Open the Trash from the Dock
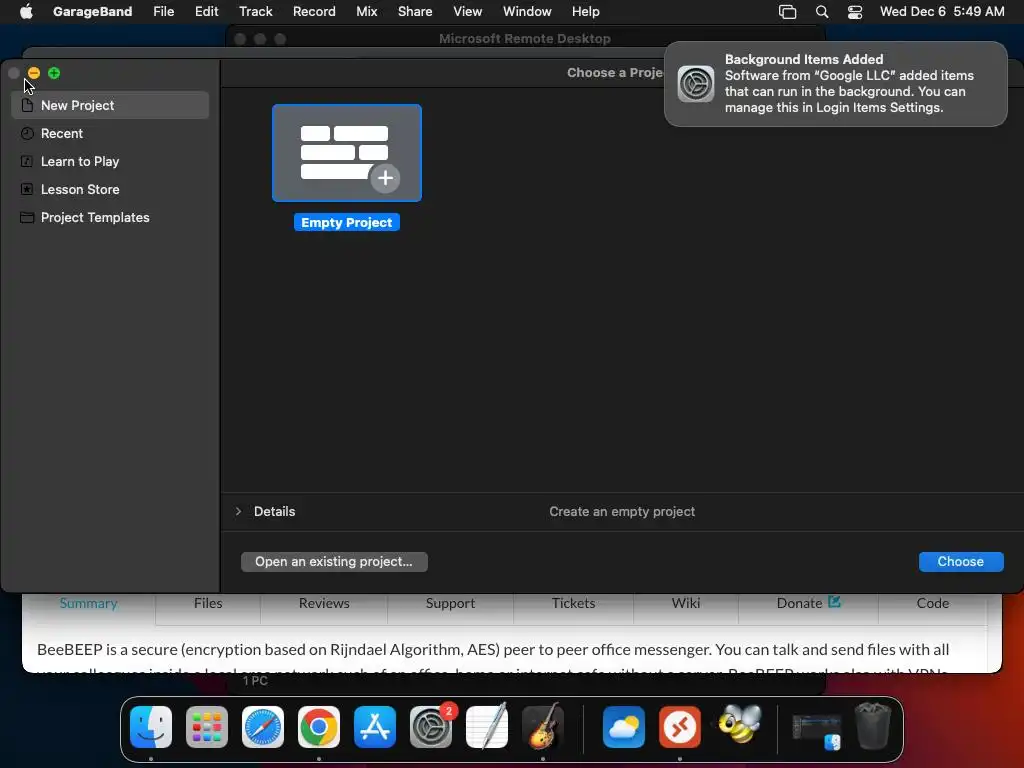1024x768 pixels. 873,726
